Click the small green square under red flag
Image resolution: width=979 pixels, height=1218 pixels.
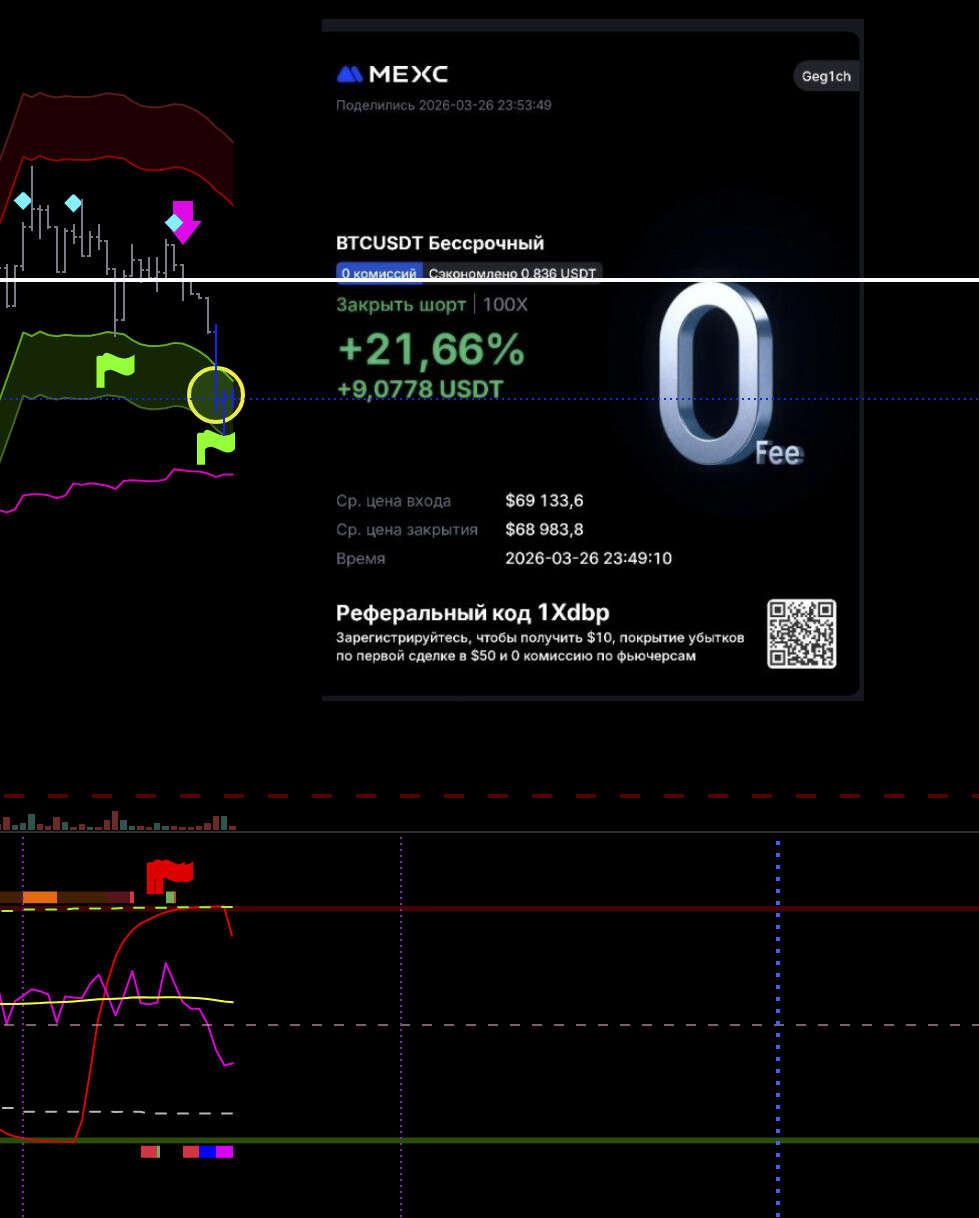tap(171, 897)
